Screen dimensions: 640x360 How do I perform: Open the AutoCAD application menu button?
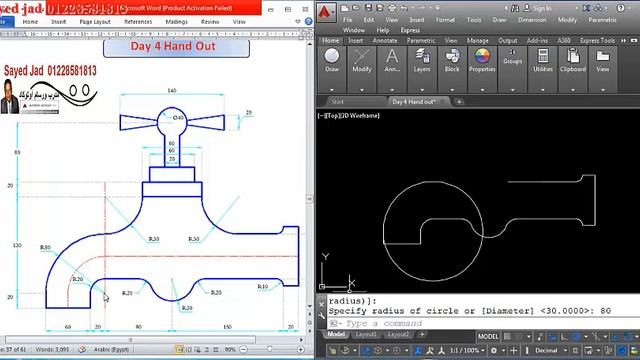coord(326,12)
